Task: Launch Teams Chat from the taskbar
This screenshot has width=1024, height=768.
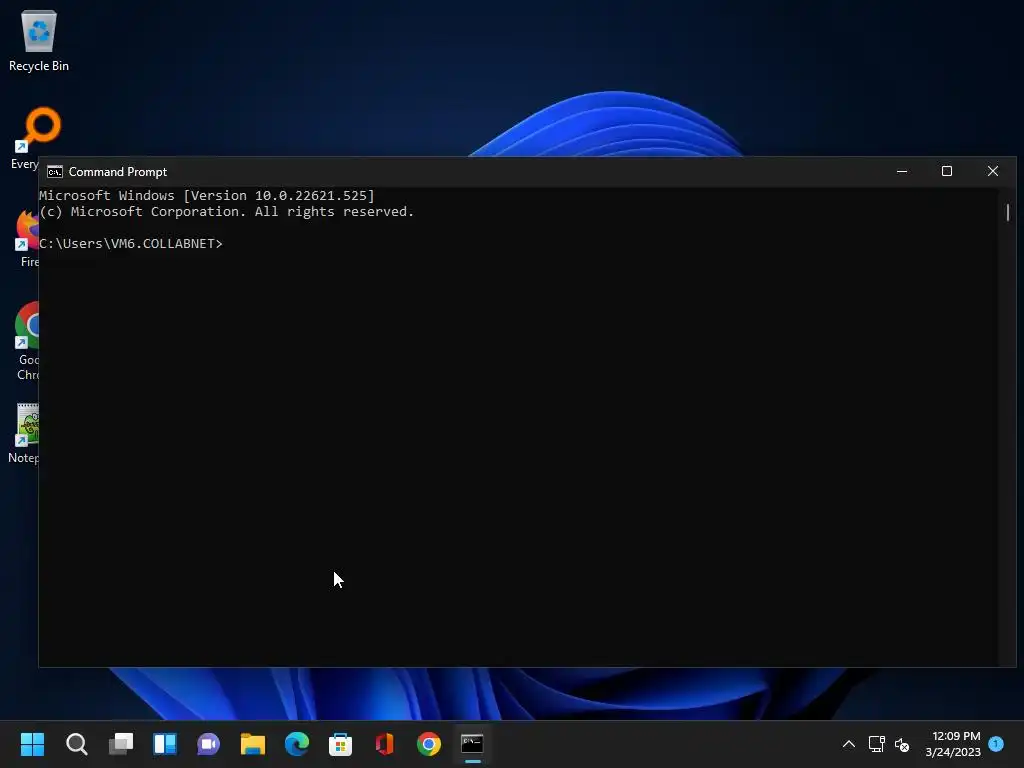Action: (208, 744)
